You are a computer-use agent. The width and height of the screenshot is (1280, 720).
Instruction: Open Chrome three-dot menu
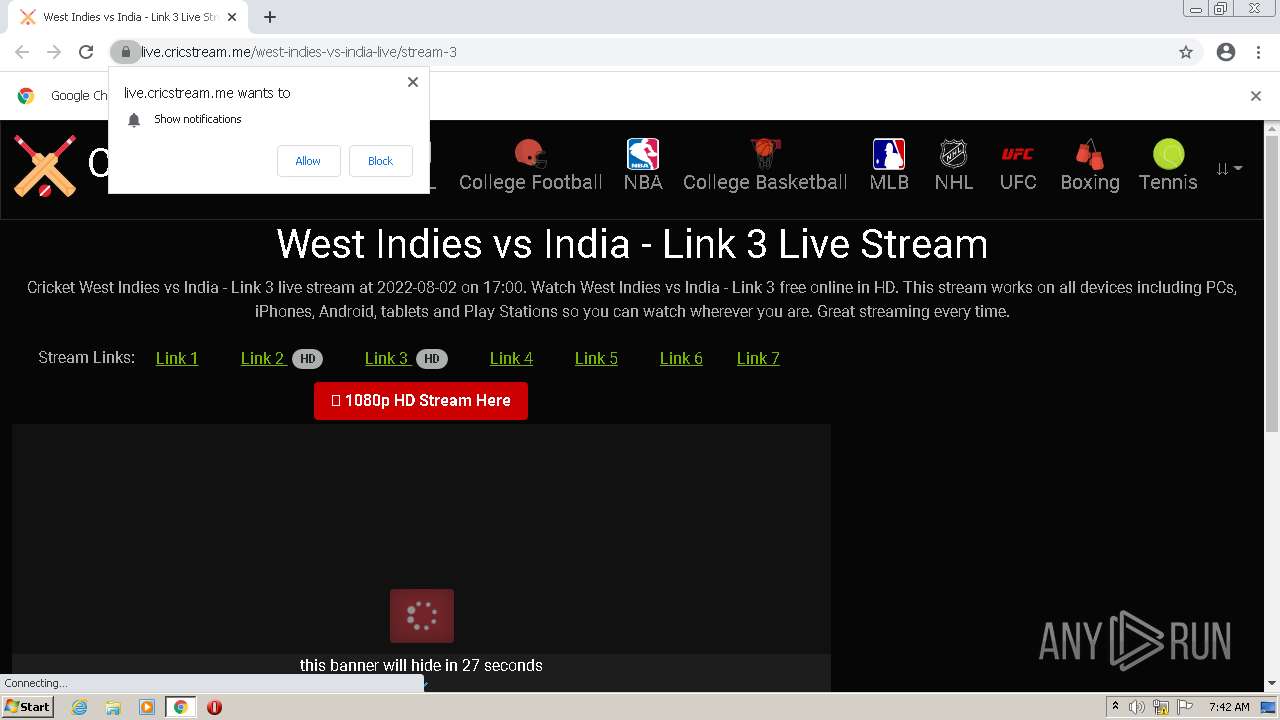pyautogui.click(x=1258, y=52)
